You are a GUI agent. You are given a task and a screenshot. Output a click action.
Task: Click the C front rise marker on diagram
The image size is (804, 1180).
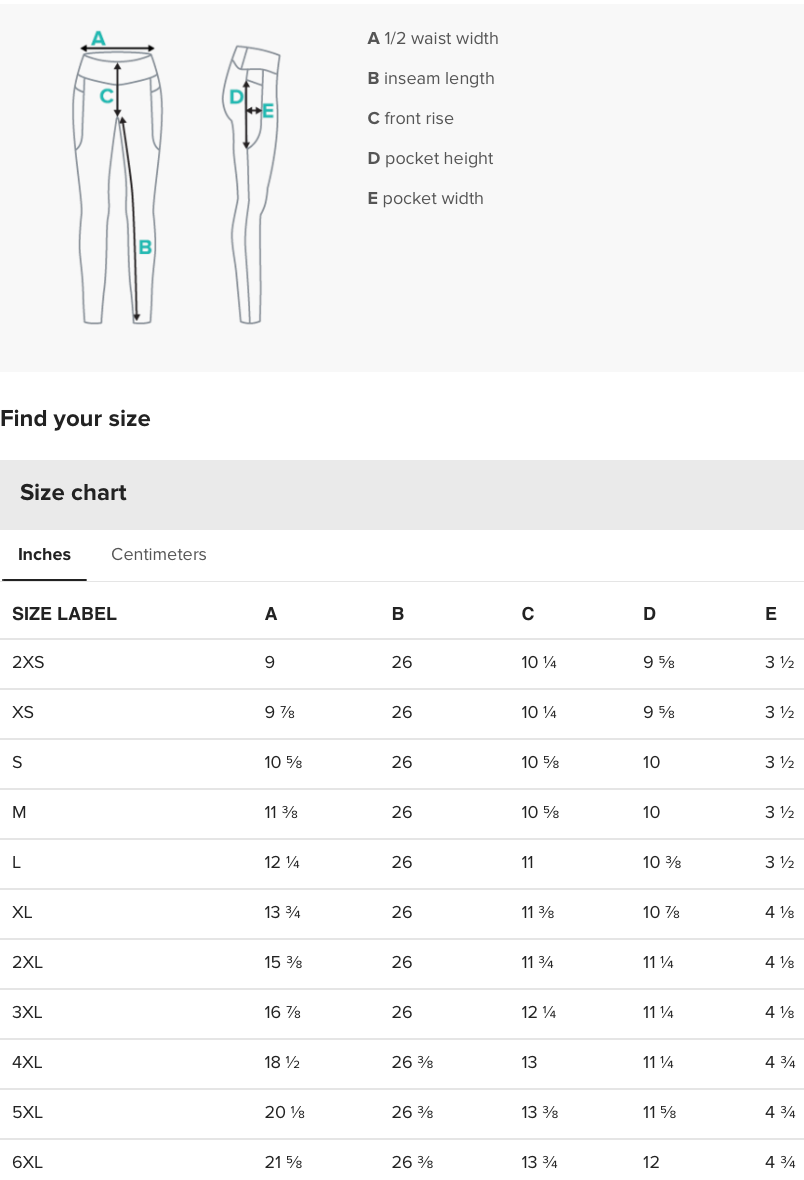pyautogui.click(x=105, y=97)
